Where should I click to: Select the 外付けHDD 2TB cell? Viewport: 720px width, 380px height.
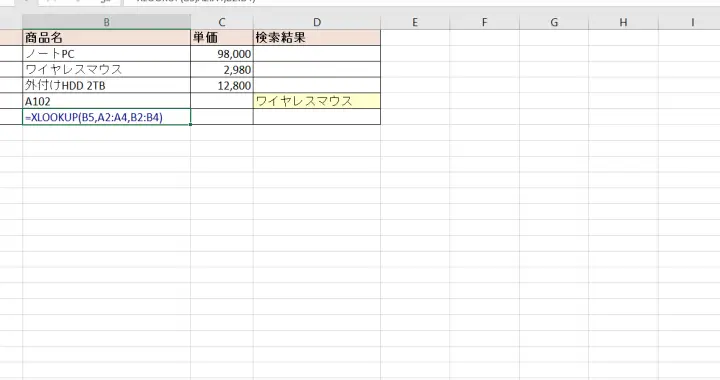coord(107,85)
